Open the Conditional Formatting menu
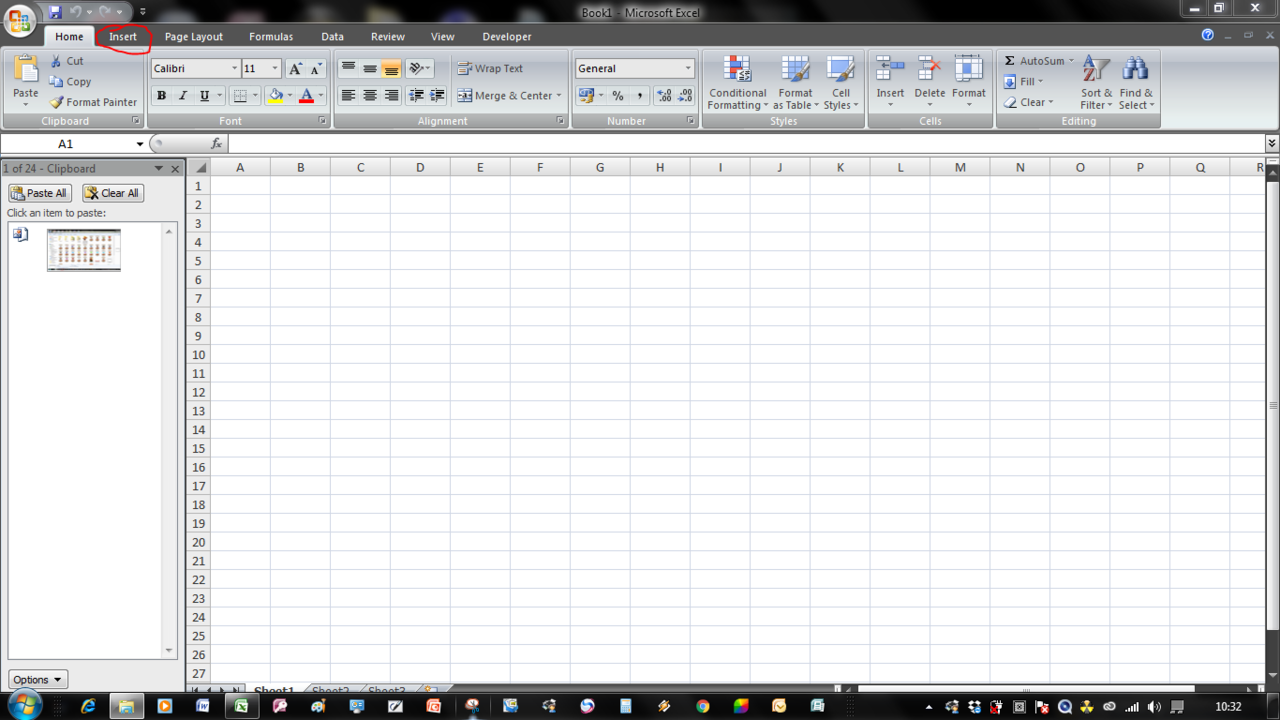 [x=738, y=82]
